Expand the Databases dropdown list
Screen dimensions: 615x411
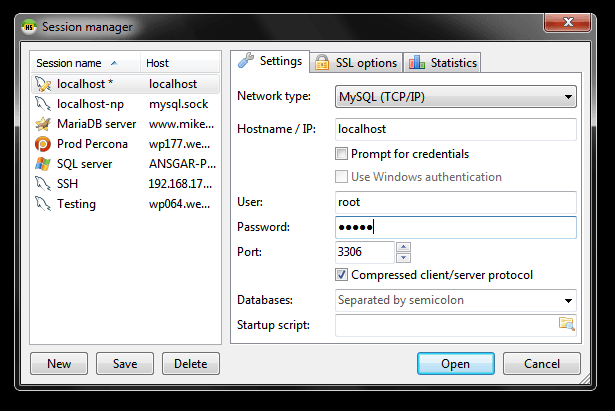pyautogui.click(x=568, y=300)
